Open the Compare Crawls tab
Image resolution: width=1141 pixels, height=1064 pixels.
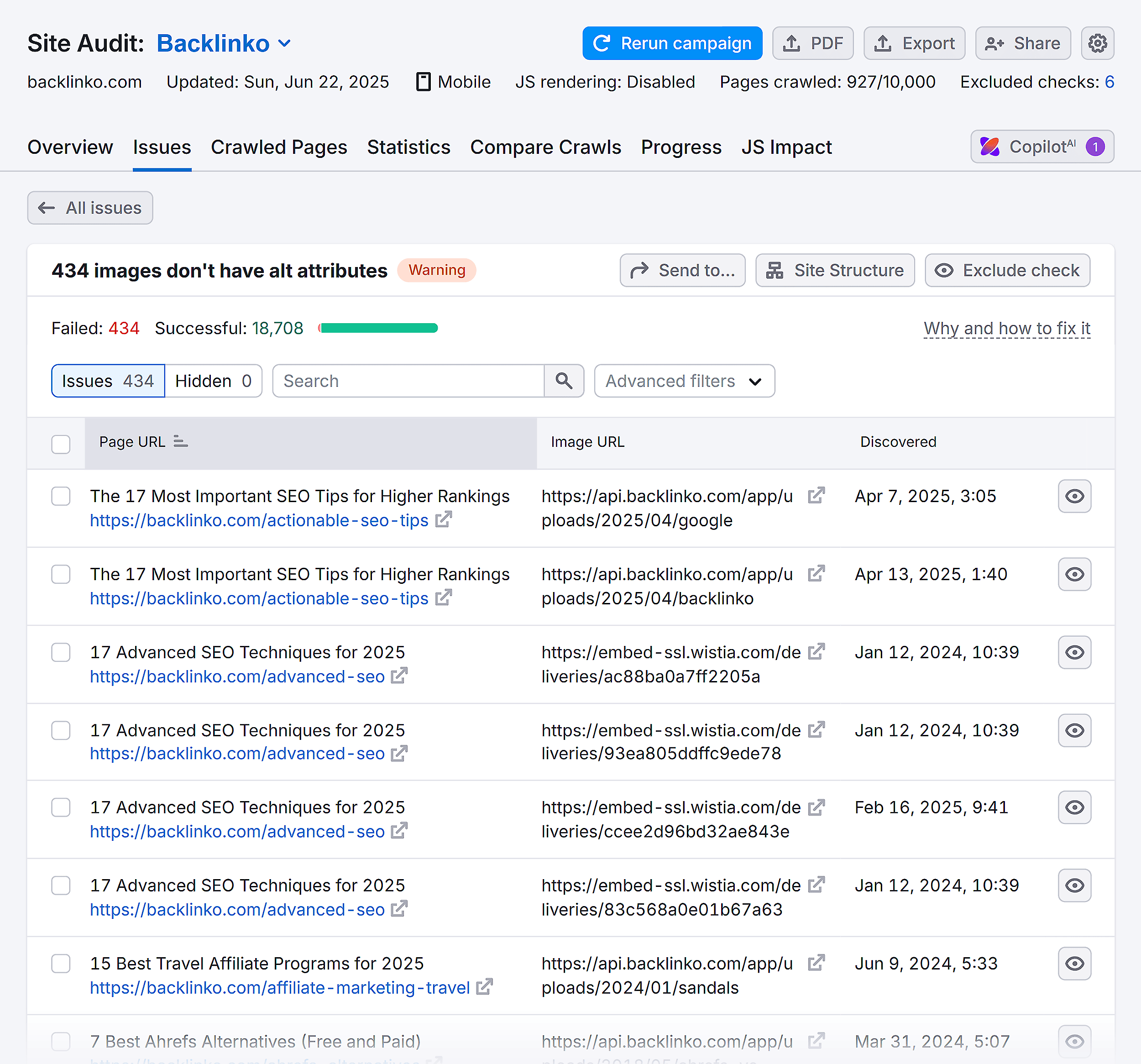pyautogui.click(x=545, y=147)
